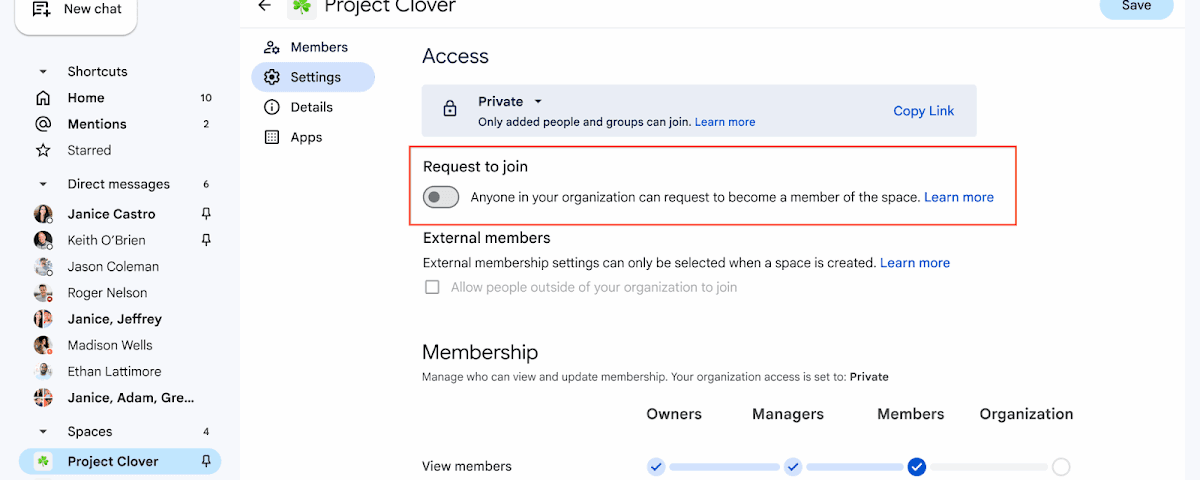Click the Copy Link button
The width and height of the screenshot is (1200, 480).
click(923, 111)
